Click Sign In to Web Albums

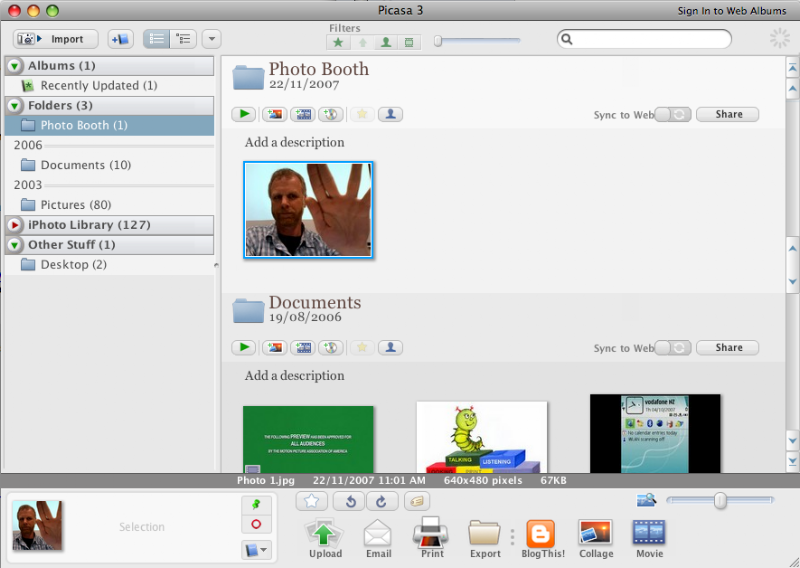[x=732, y=11]
